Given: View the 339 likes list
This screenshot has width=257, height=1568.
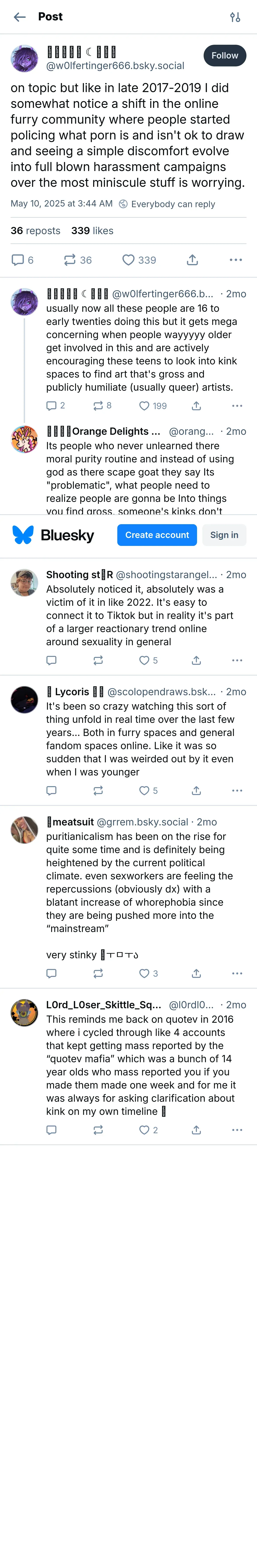Looking at the screenshot, I should (92, 231).
